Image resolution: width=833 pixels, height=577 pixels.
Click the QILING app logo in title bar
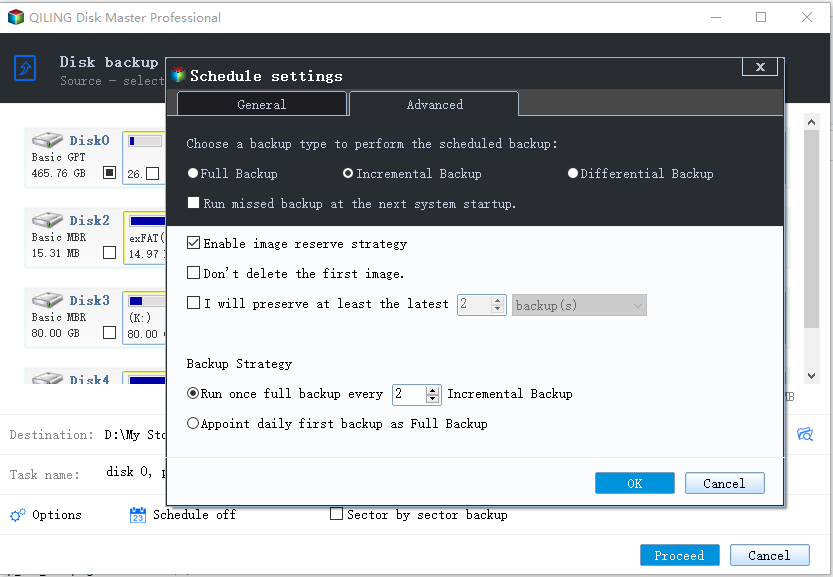[x=16, y=17]
